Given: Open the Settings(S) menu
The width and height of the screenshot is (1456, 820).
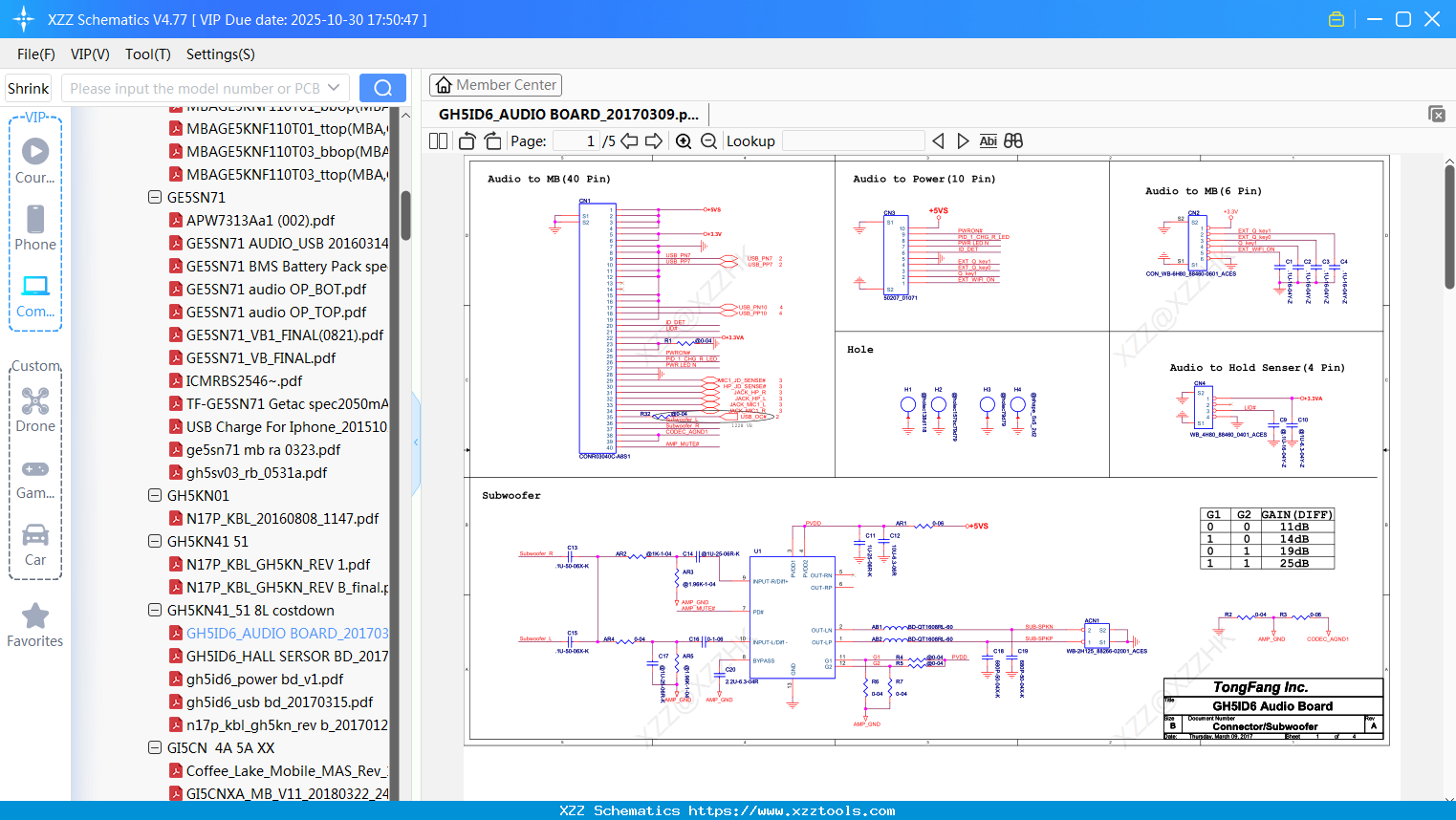Looking at the screenshot, I should (220, 54).
